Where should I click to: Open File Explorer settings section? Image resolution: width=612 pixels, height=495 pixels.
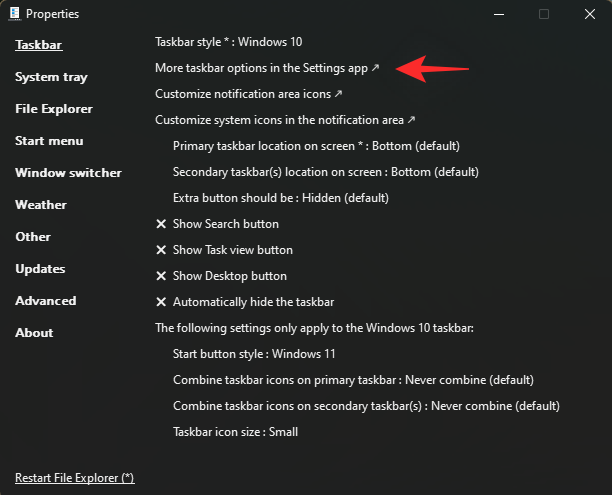[x=54, y=109]
